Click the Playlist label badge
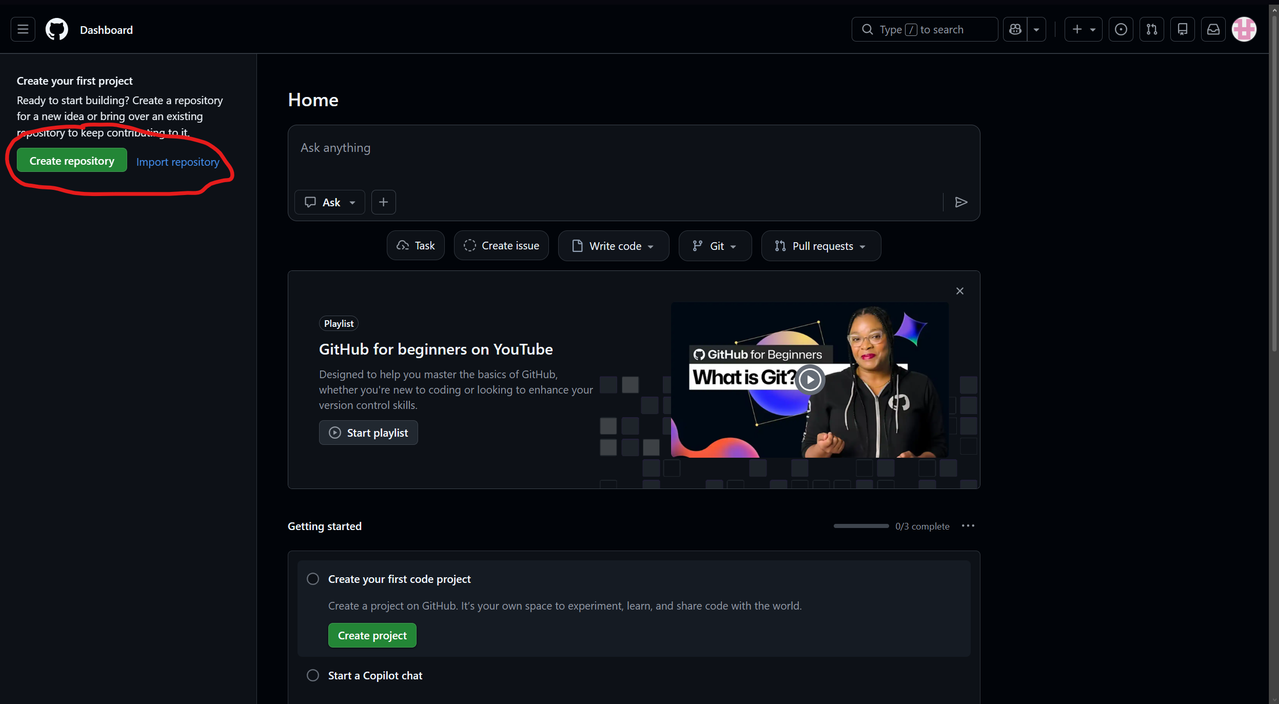This screenshot has height=704, width=1279. 339,323
